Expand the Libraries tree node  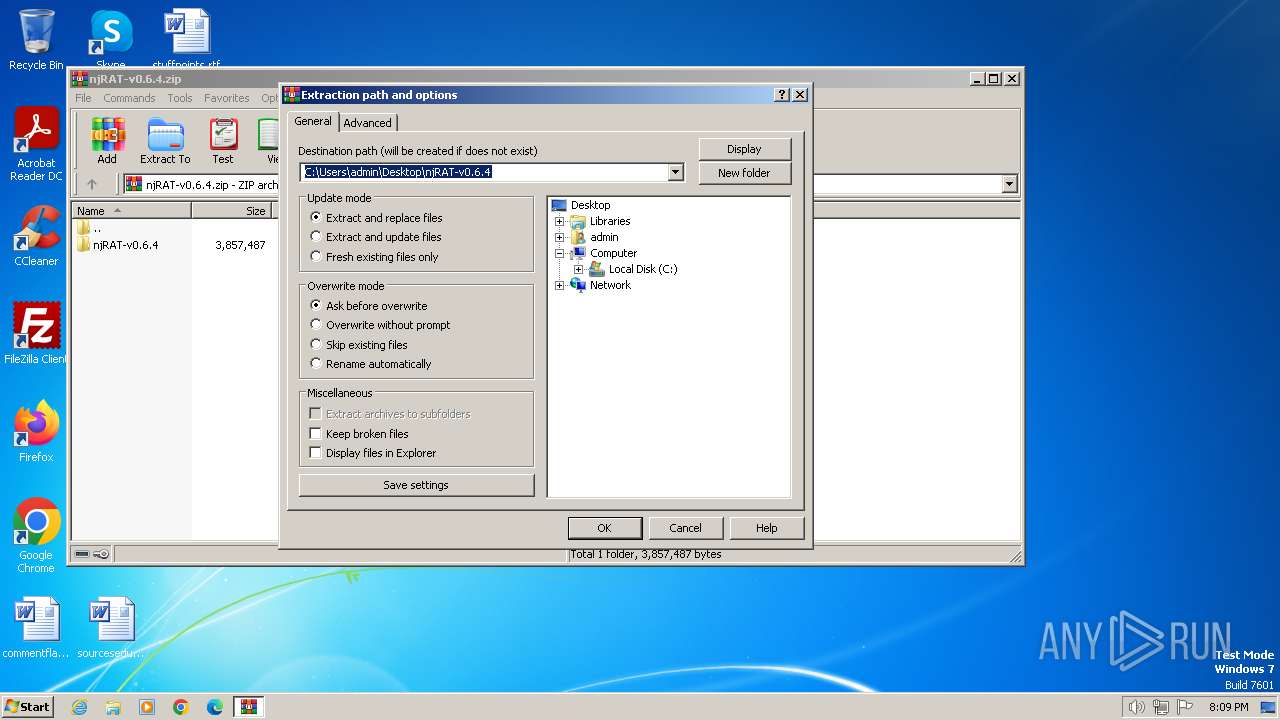tap(560, 221)
